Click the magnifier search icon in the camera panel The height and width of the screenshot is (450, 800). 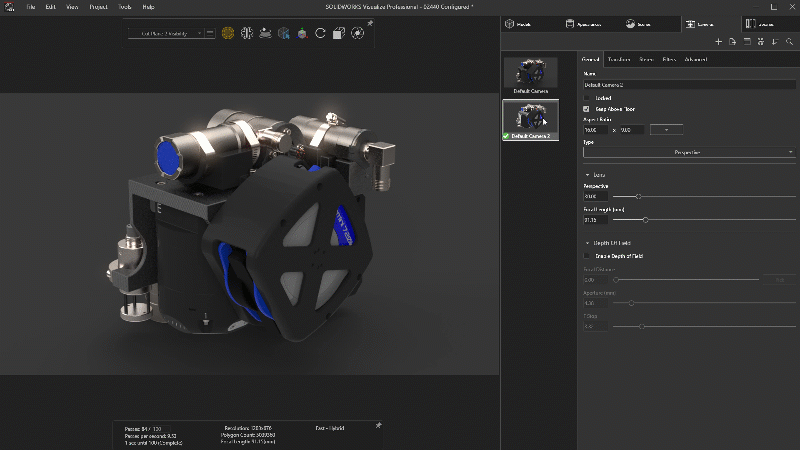(x=789, y=41)
